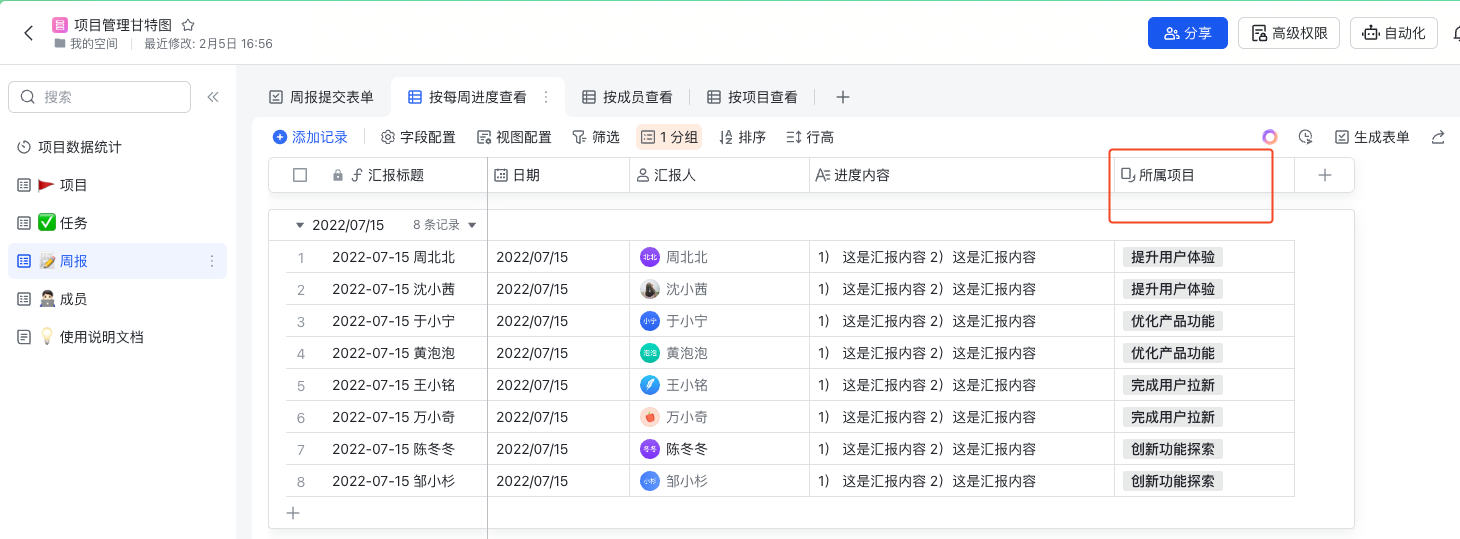Focus the 搜索 search field

tap(99, 97)
